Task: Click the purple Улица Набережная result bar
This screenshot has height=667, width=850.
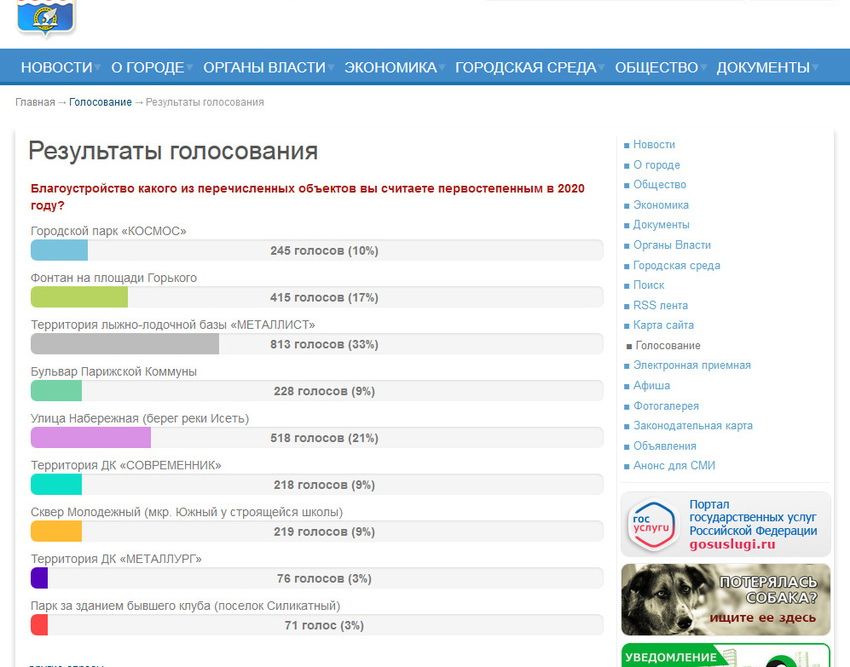Action: click(x=91, y=437)
